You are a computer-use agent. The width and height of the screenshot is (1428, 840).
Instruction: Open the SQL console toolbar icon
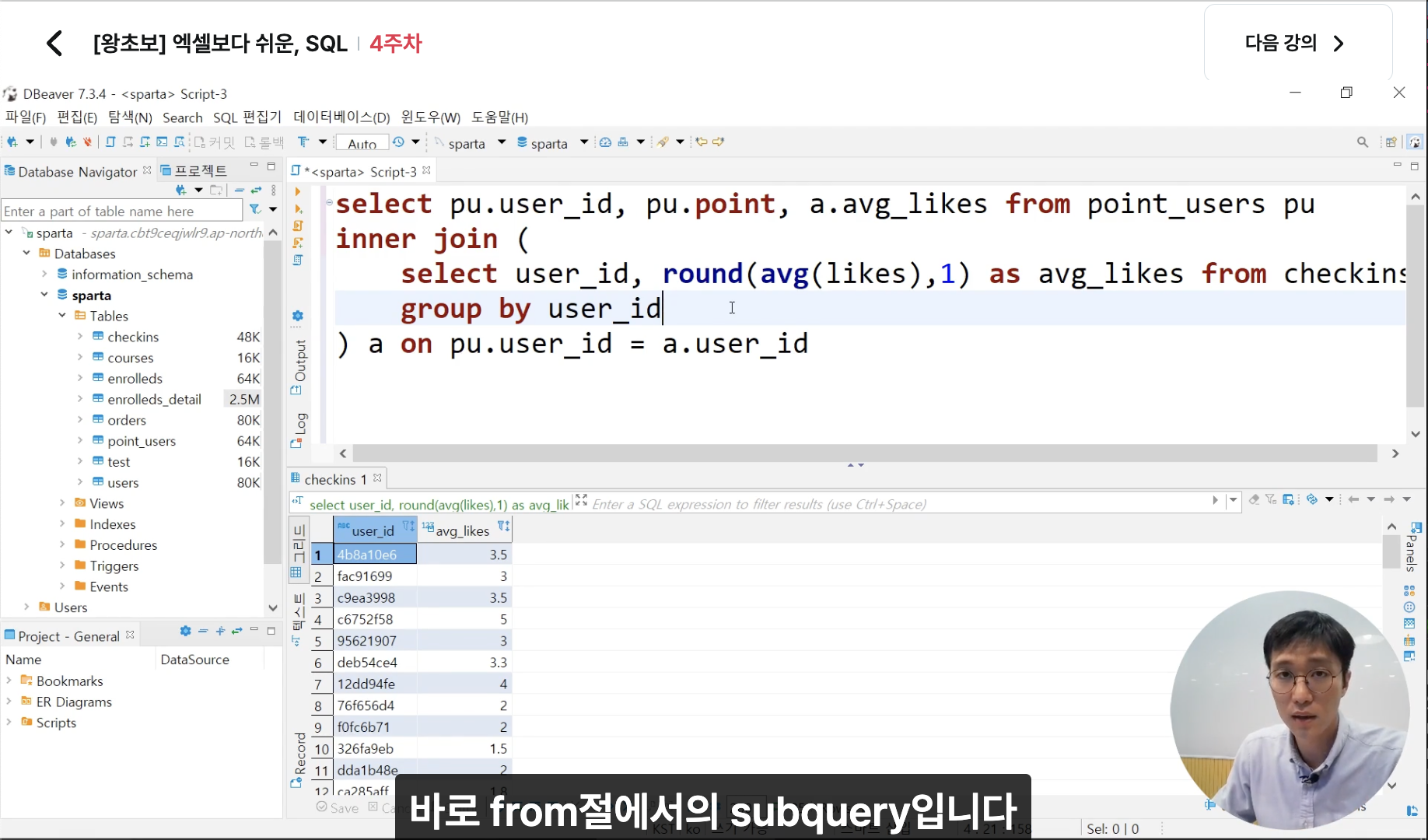(162, 142)
